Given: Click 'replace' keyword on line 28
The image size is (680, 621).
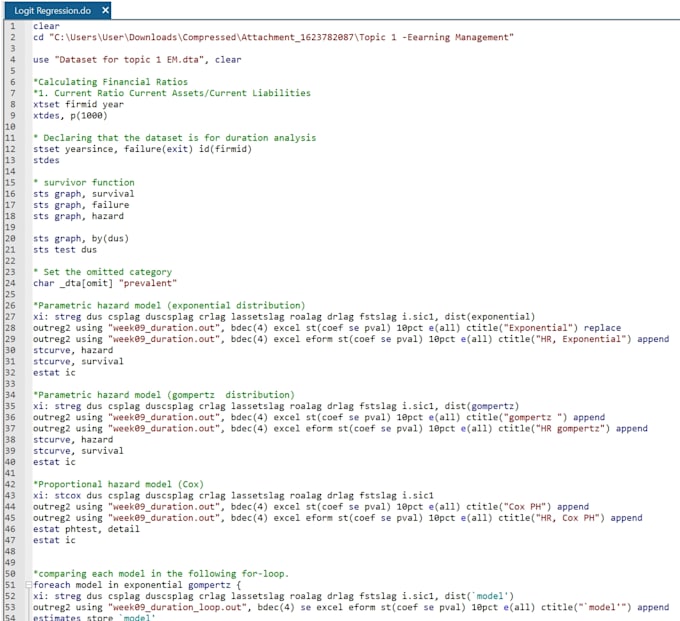Looking at the screenshot, I should (x=602, y=328).
